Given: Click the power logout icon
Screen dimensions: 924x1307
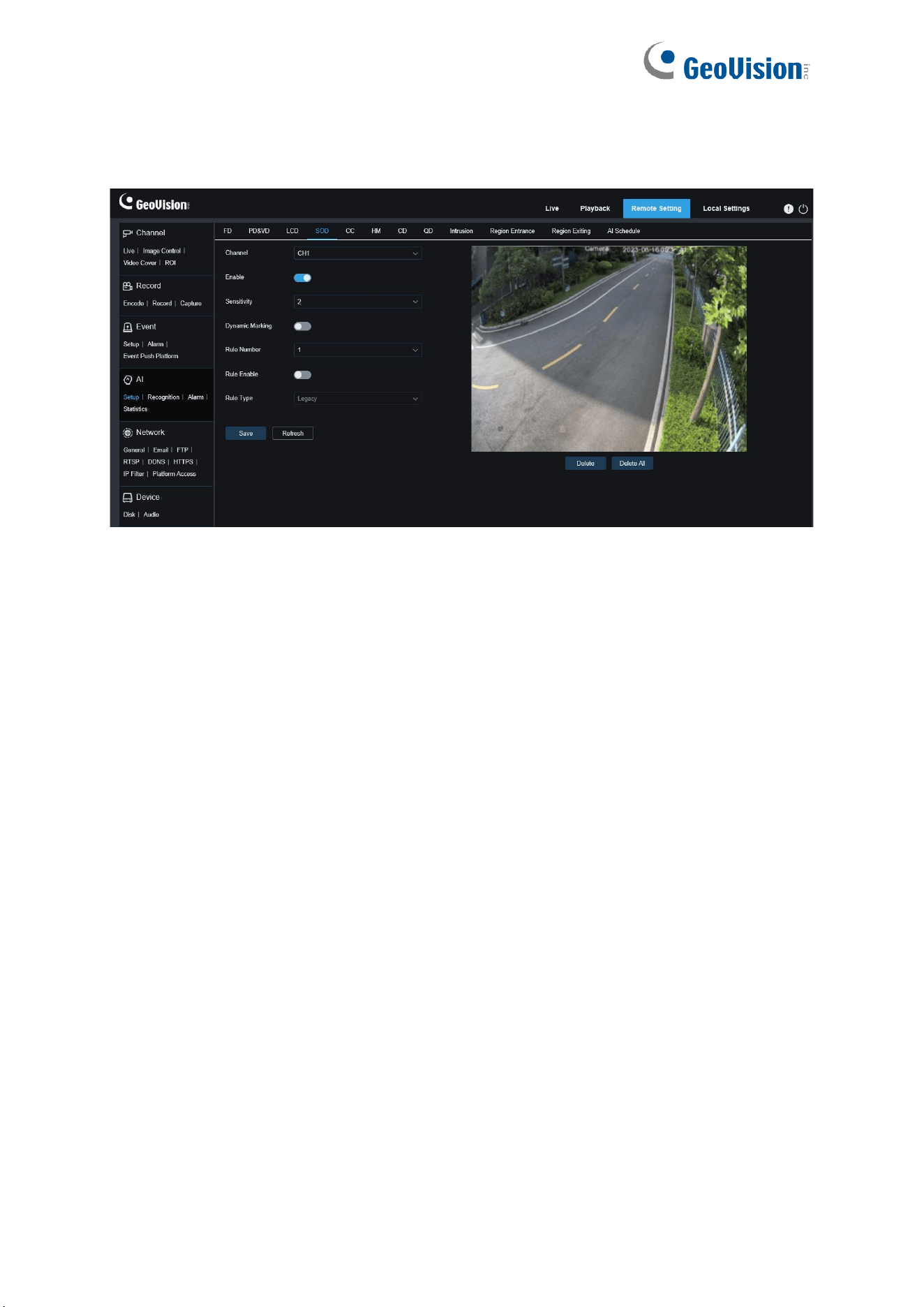Looking at the screenshot, I should (803, 209).
